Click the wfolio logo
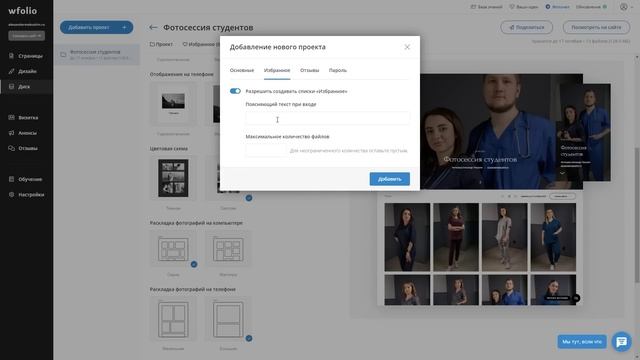Image resolution: width=640 pixels, height=360 pixels. 22,11
